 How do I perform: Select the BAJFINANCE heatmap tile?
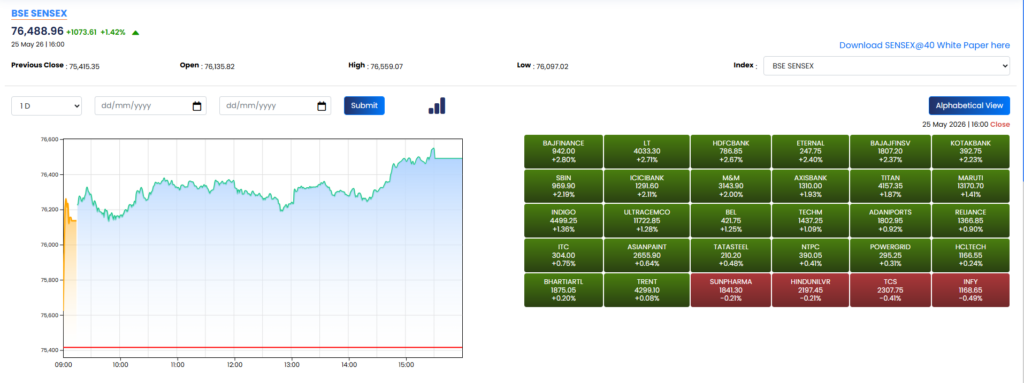[564, 152]
